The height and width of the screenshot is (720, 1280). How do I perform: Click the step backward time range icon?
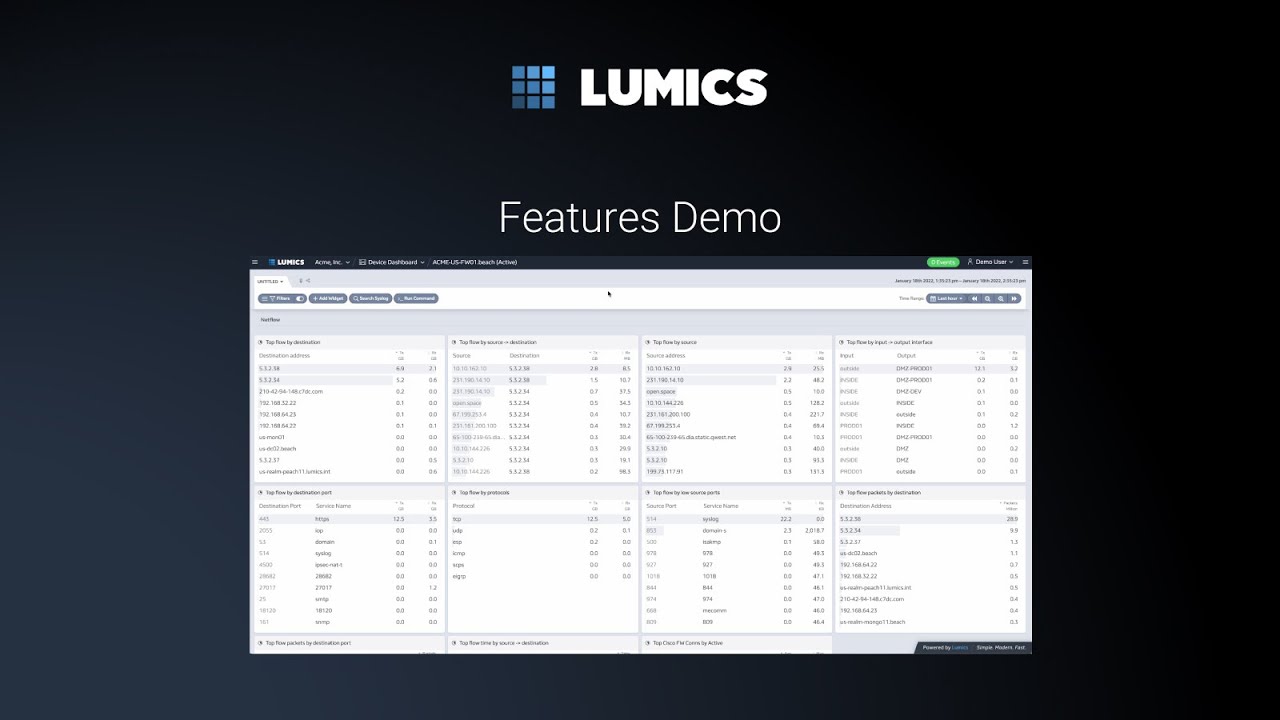[974, 298]
